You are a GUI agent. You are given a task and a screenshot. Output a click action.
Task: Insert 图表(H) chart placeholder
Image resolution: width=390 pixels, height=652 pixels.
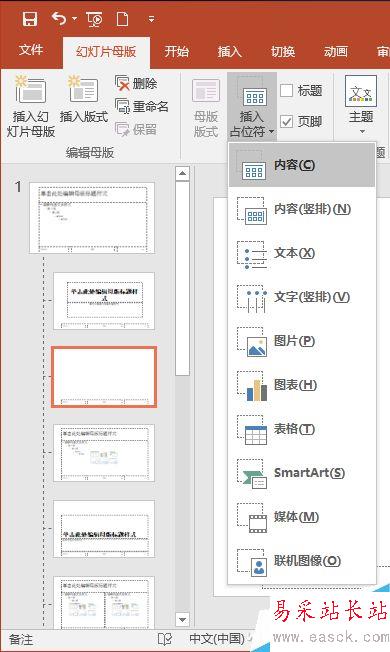302,385
